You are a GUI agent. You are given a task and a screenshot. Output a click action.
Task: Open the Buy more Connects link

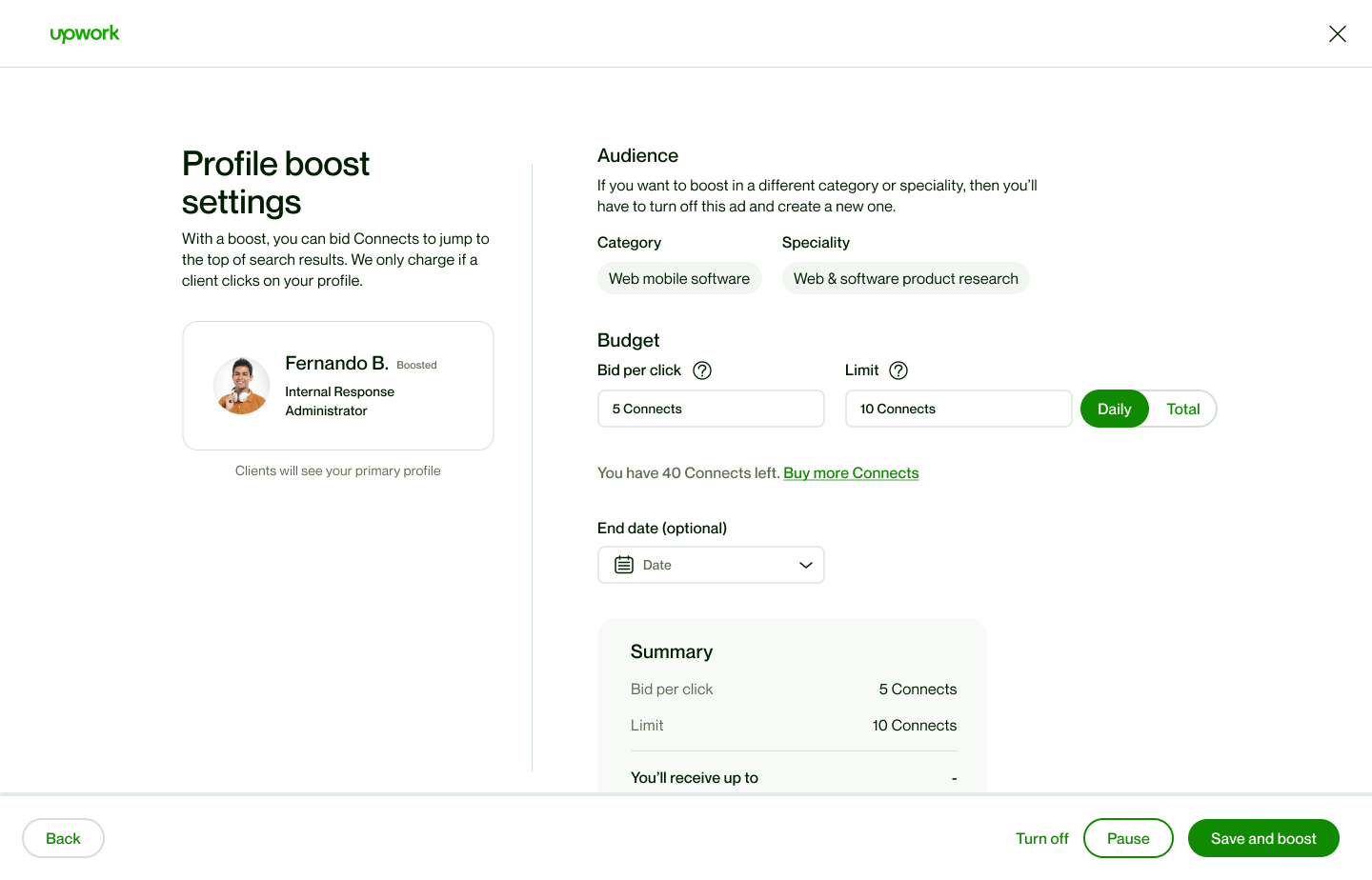coord(851,473)
